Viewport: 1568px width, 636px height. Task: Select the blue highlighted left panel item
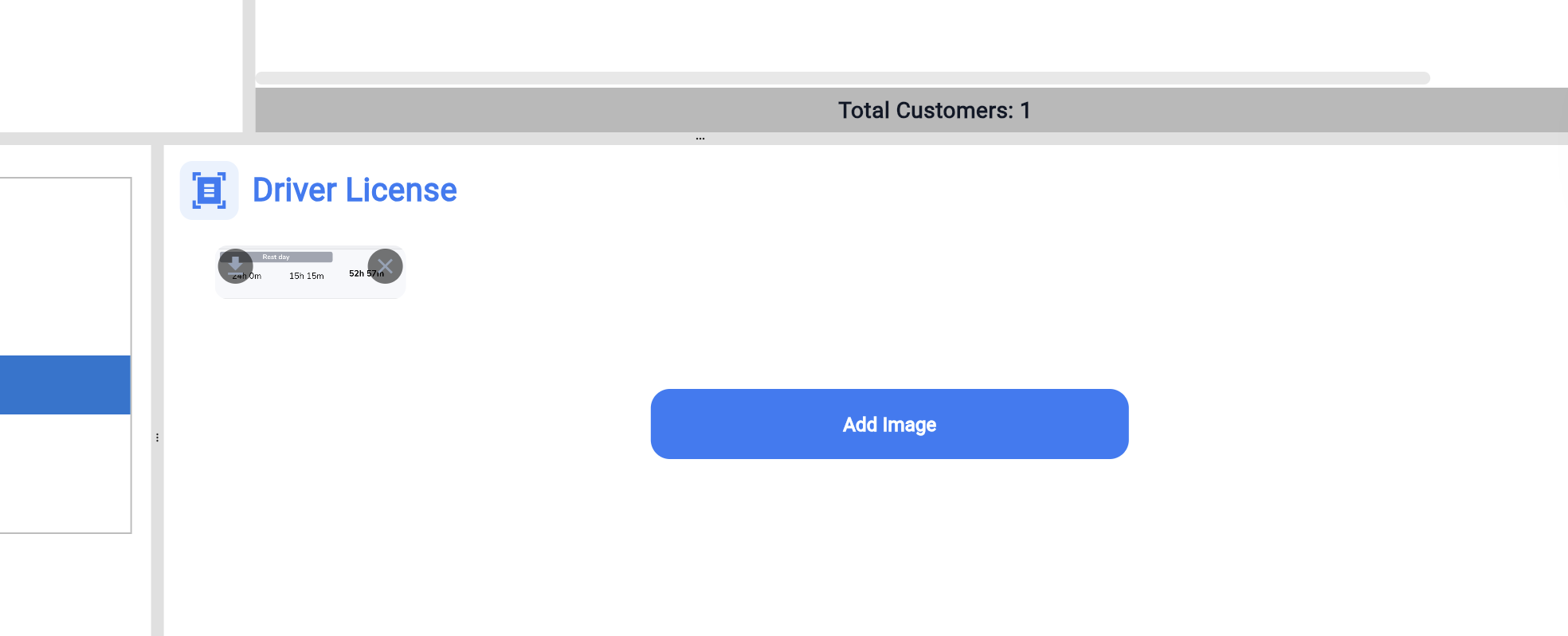tap(65, 385)
